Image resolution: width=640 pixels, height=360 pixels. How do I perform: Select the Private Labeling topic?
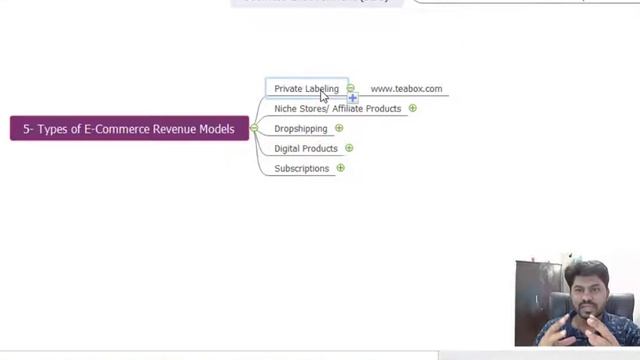tap(307, 89)
